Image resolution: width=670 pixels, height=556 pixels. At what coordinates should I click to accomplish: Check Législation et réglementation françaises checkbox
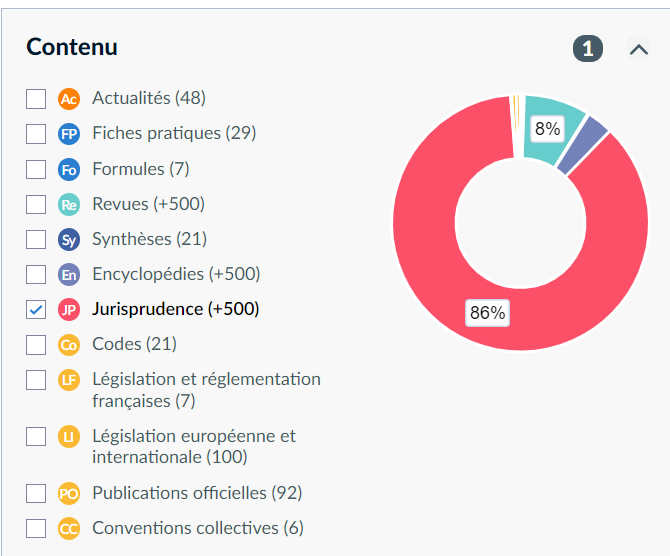point(36,380)
